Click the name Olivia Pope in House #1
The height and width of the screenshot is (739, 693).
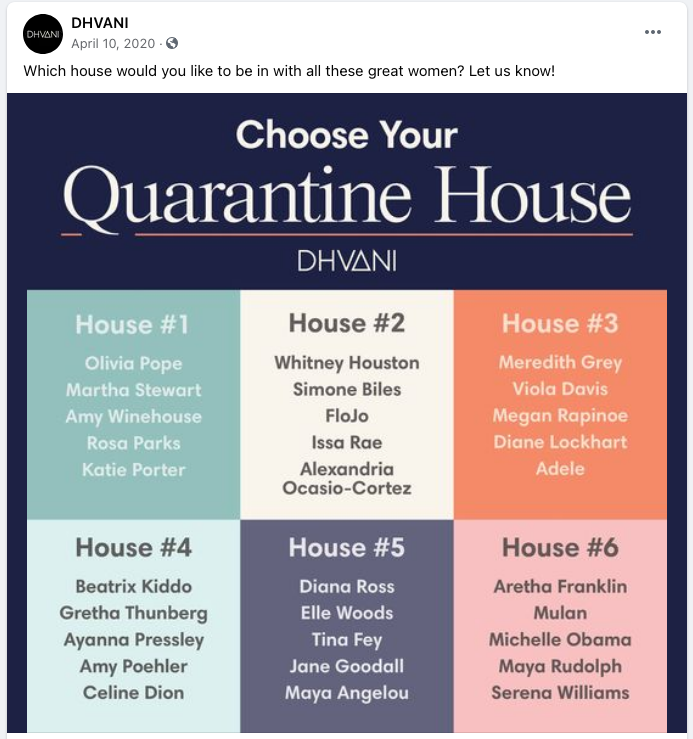click(x=133, y=364)
